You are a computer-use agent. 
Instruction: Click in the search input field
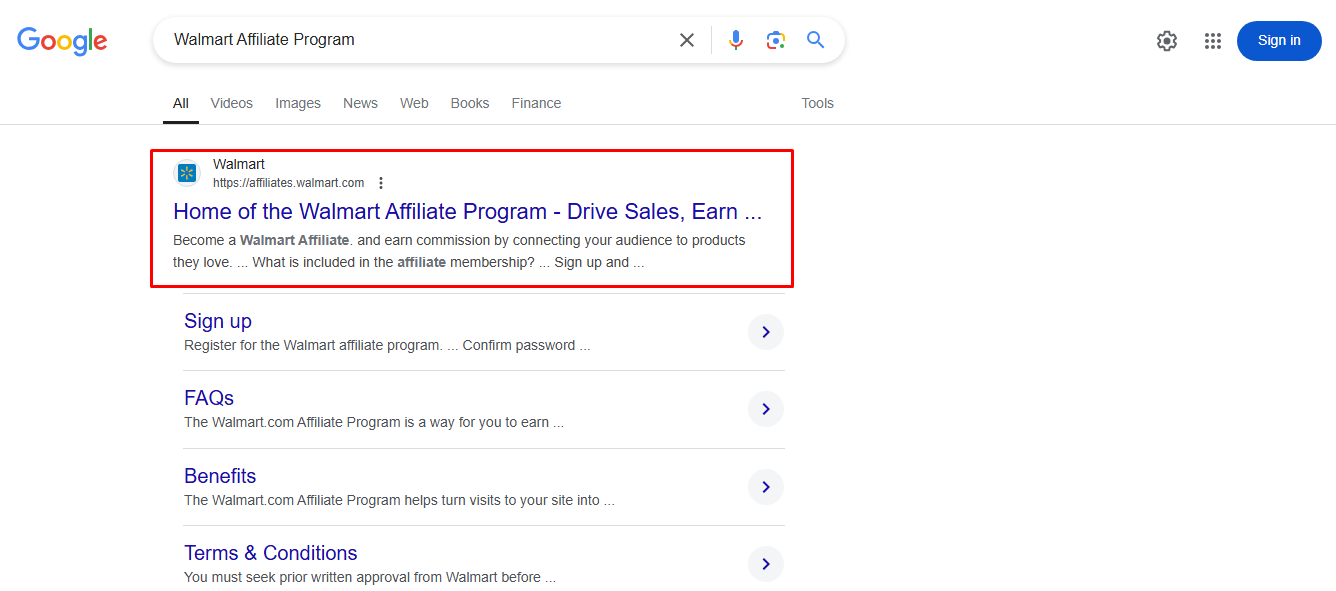[x=420, y=40]
